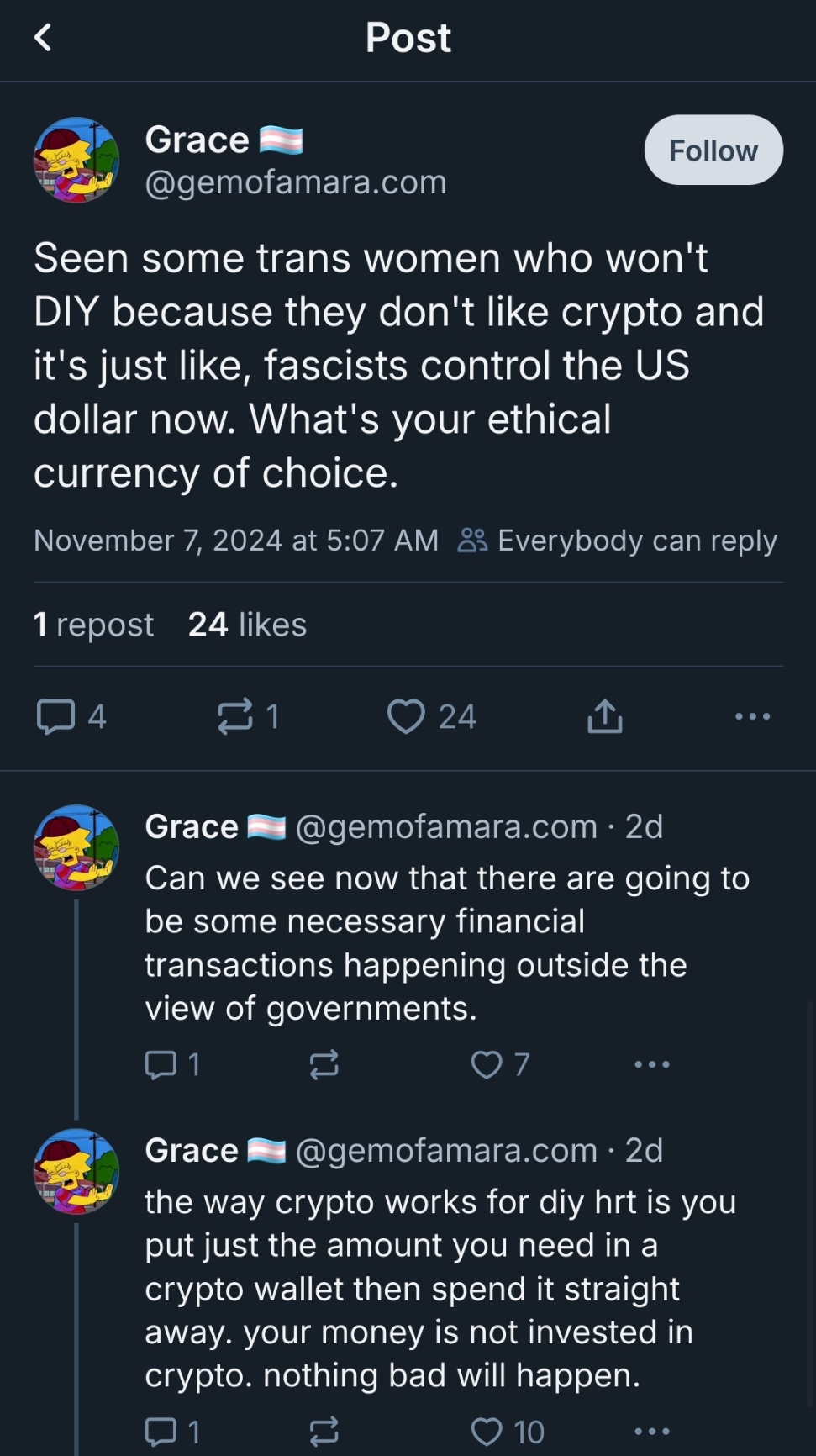
Task: Repost the main post
Action: (235, 717)
